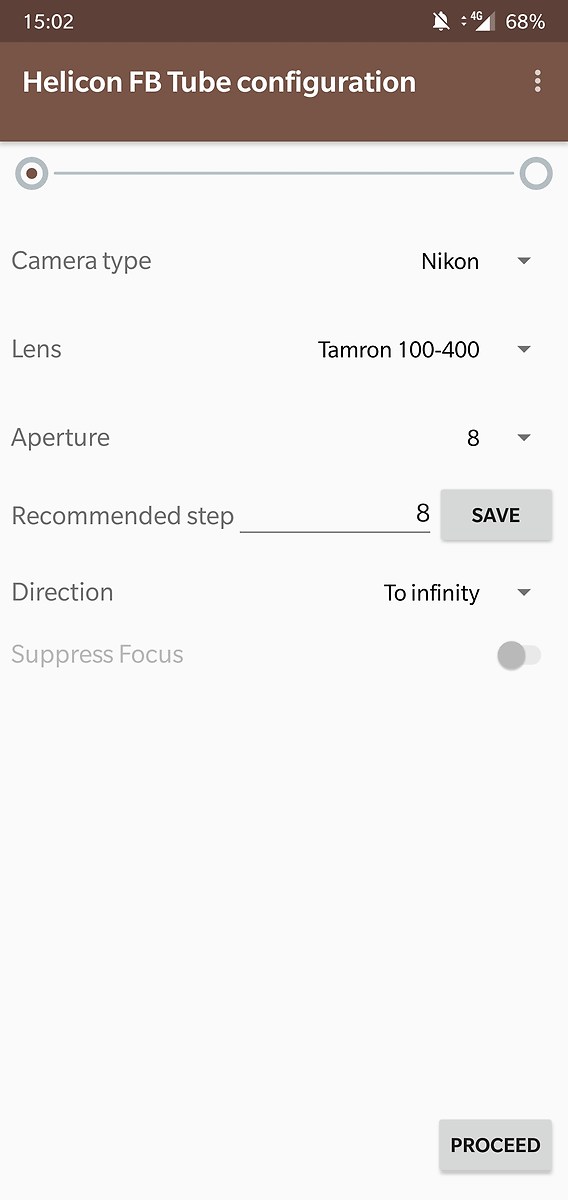Tap the muted notifications bell icon

pyautogui.click(x=441, y=21)
